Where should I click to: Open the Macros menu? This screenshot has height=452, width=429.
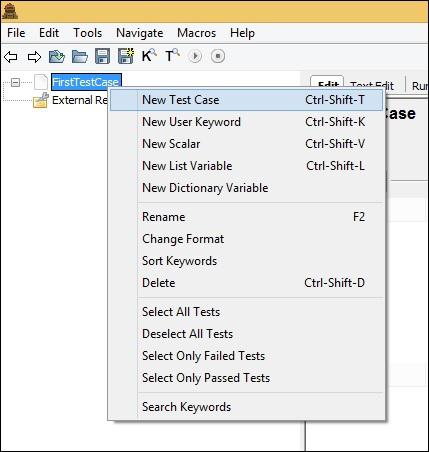pyautogui.click(x=196, y=33)
